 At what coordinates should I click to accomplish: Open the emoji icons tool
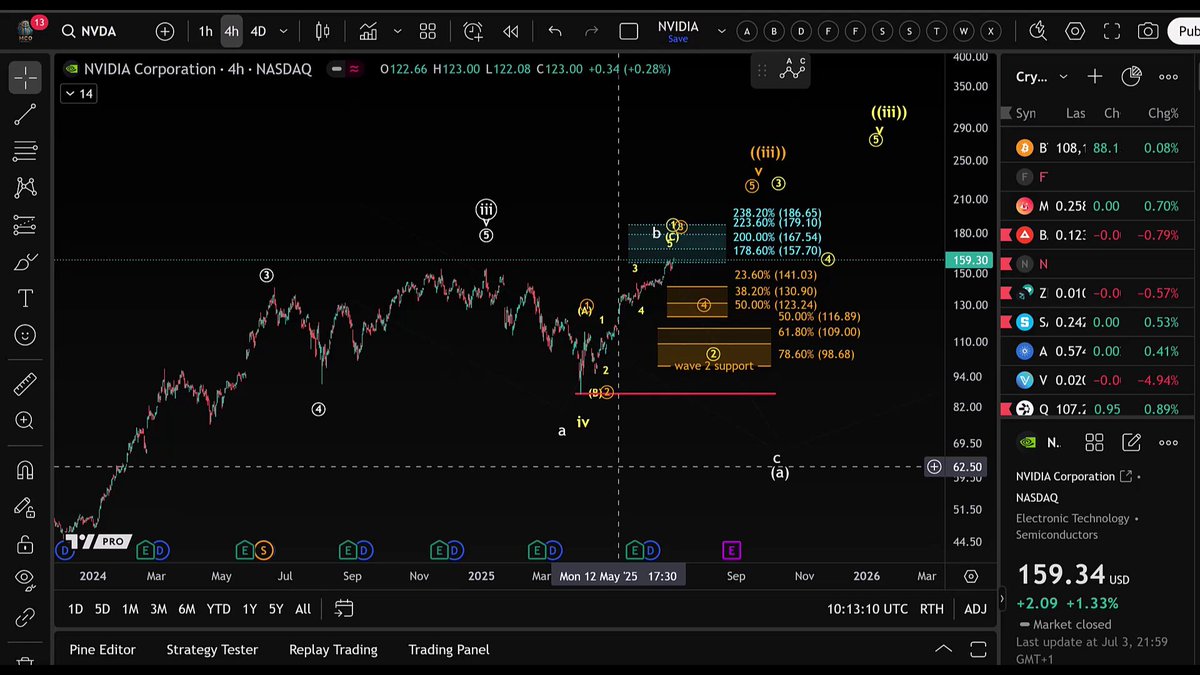tap(25, 336)
